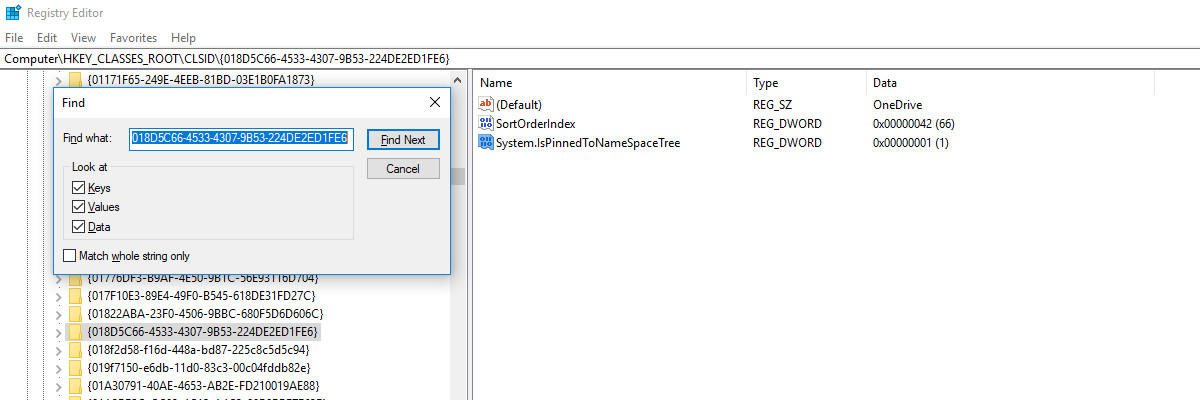Click the tree pane scroll-up arrow
The width and height of the screenshot is (1200, 400).
click(457, 79)
